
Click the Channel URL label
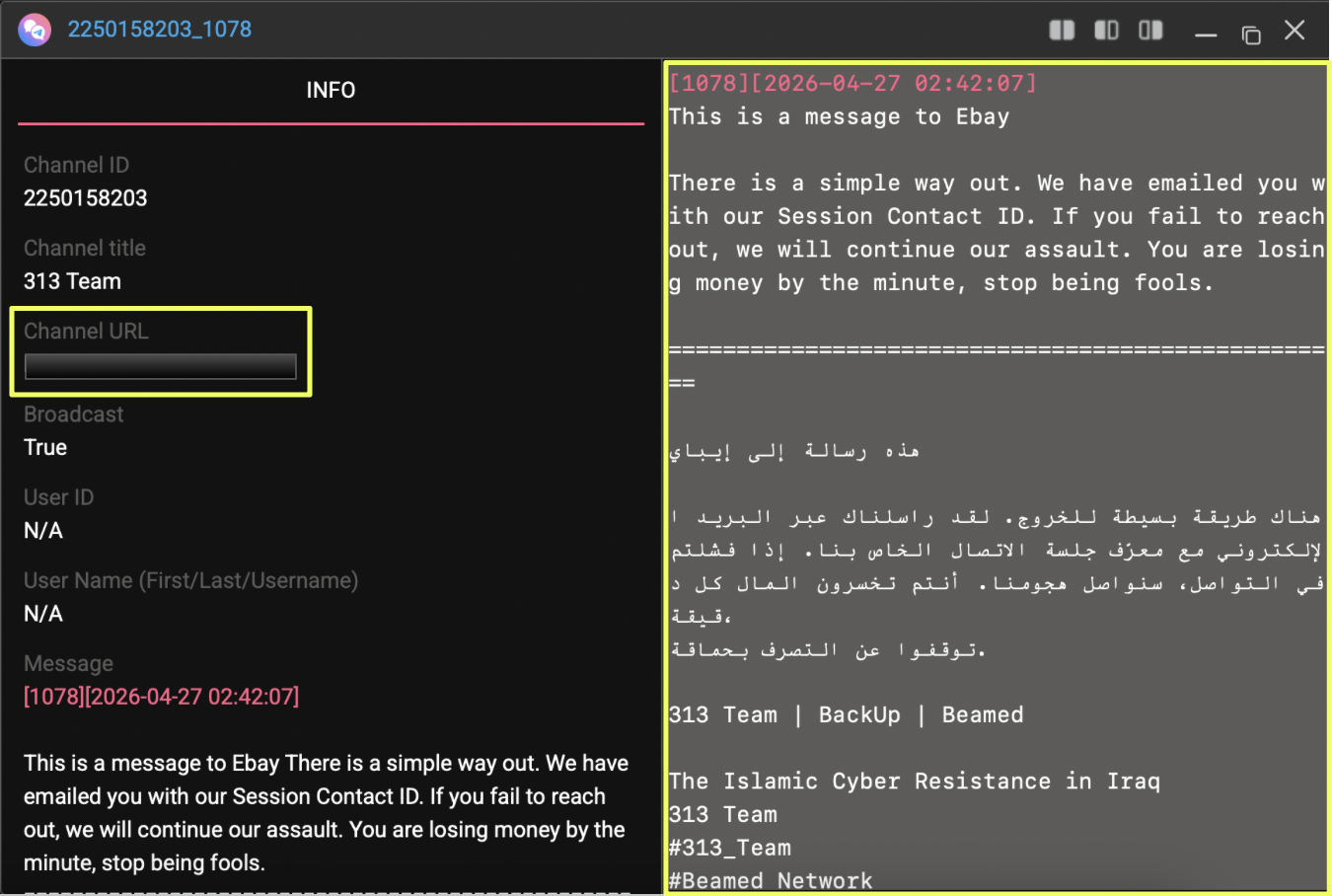coord(86,331)
